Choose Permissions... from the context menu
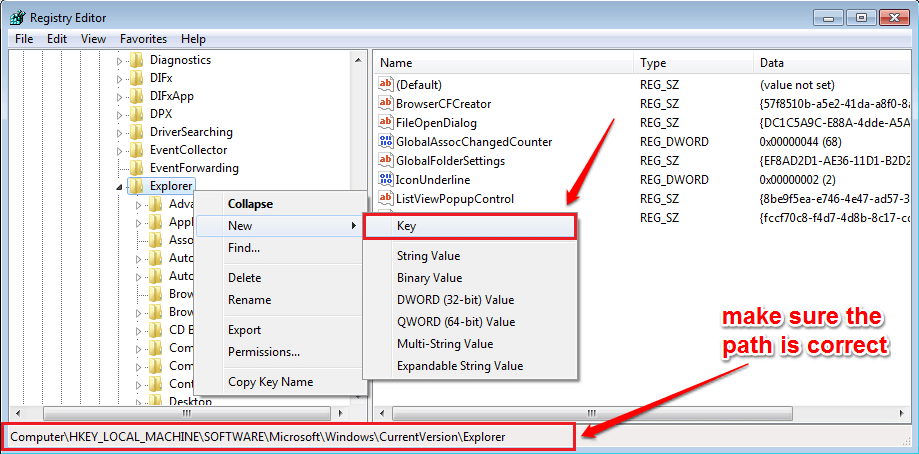Viewport: 919px width, 454px height. pos(279,351)
